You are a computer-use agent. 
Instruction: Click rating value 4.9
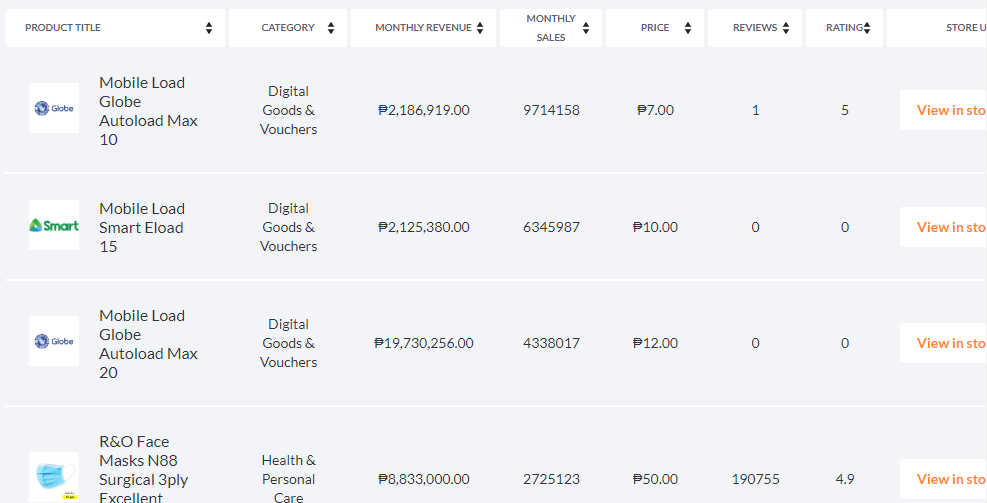(x=845, y=479)
